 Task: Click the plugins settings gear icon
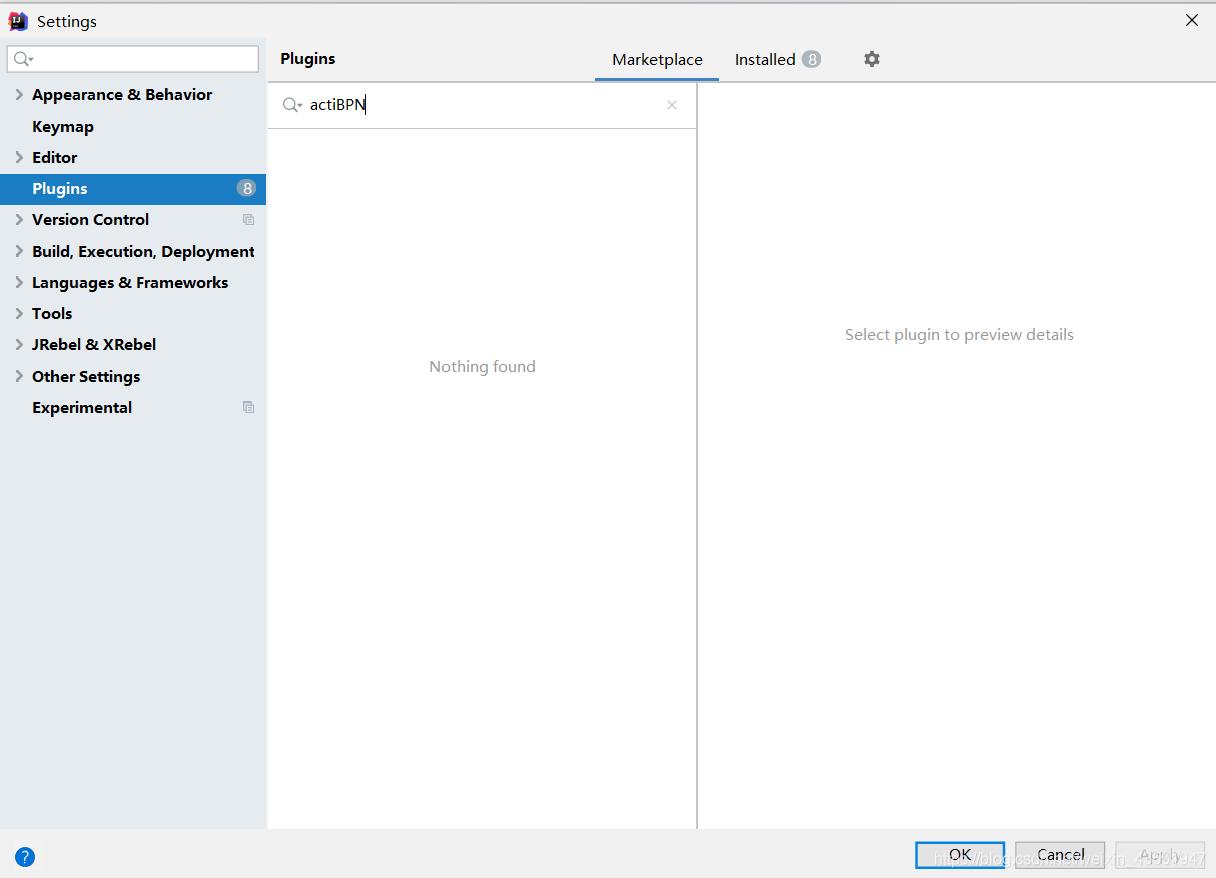click(871, 59)
